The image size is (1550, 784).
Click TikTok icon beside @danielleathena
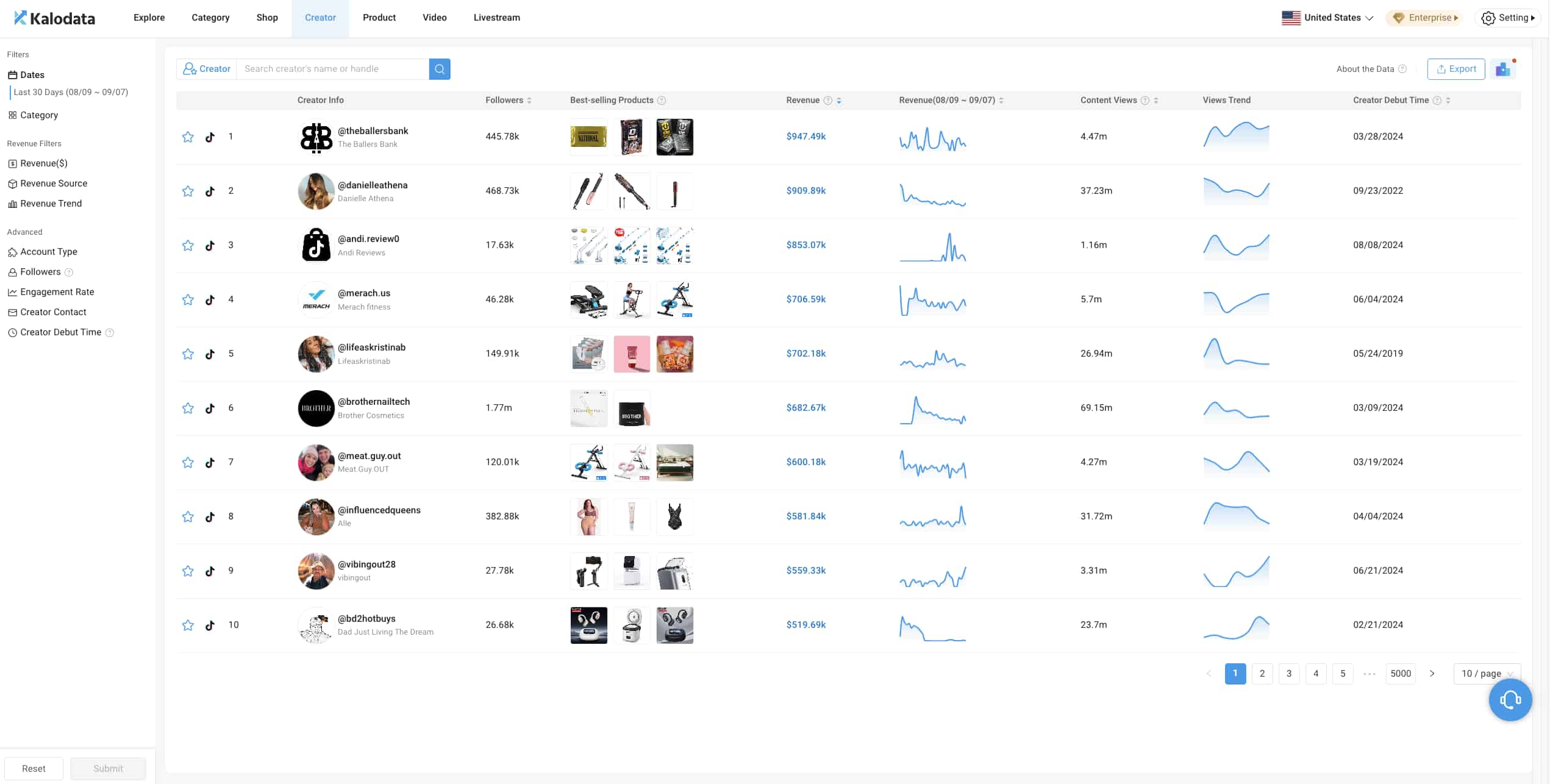pyautogui.click(x=210, y=191)
